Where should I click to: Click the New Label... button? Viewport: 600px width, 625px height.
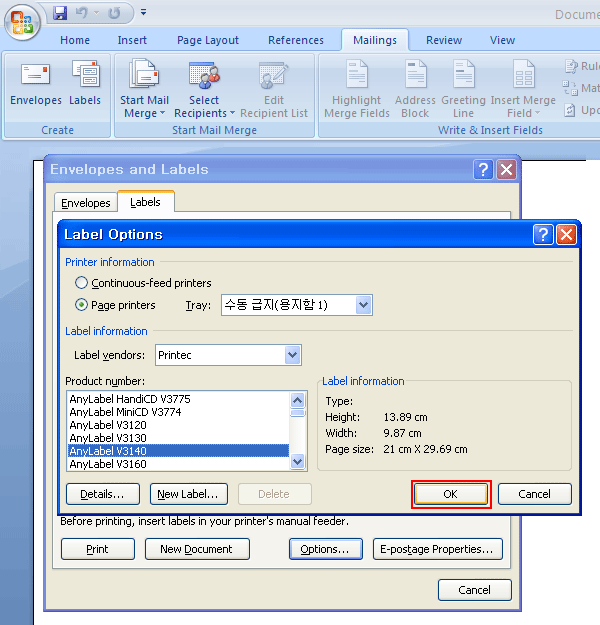(x=189, y=494)
